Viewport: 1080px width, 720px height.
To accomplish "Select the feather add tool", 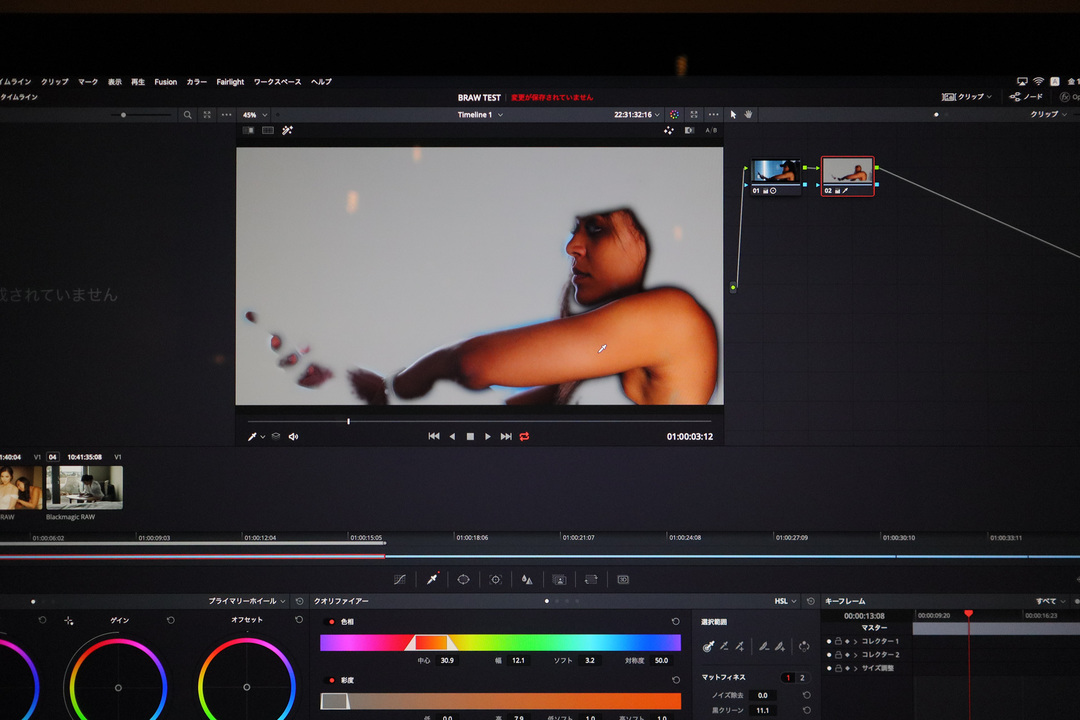I will click(x=780, y=646).
